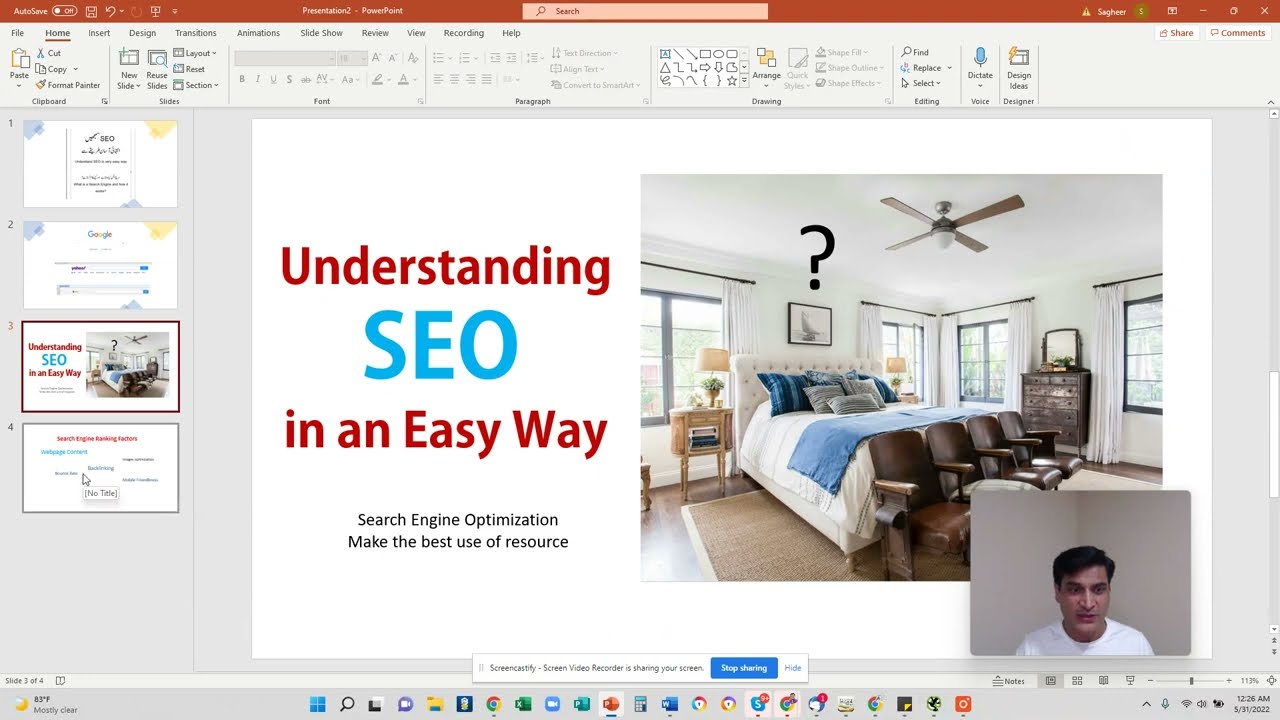Click the Paste clipboard icon
Screen dimensions: 1280x720
coord(19,58)
